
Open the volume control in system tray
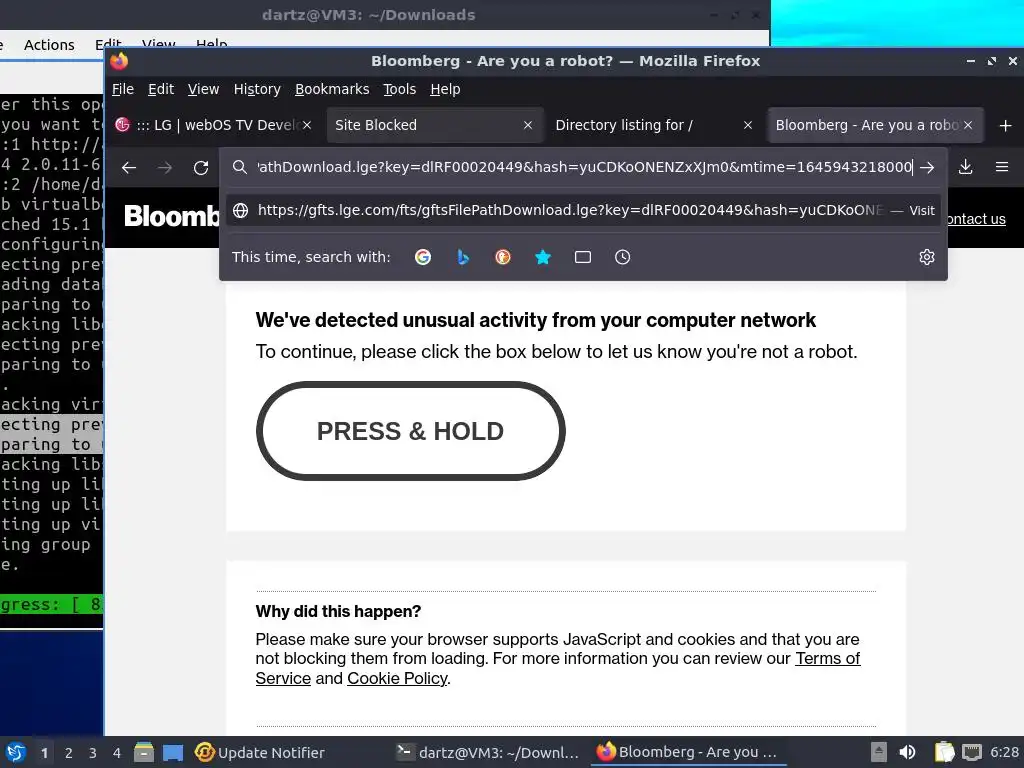[x=907, y=752]
